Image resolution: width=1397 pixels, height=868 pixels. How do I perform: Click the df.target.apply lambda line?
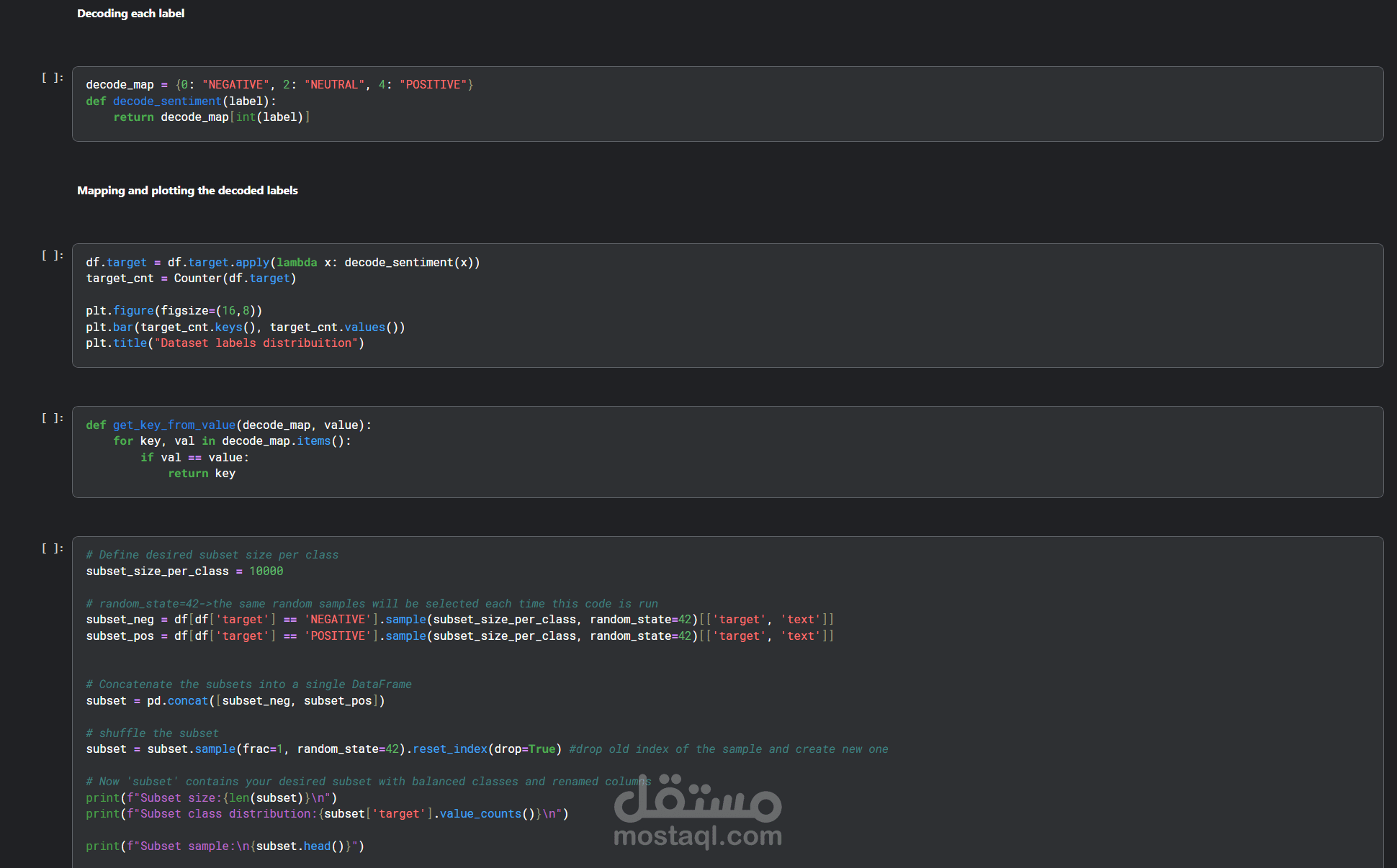coord(282,263)
